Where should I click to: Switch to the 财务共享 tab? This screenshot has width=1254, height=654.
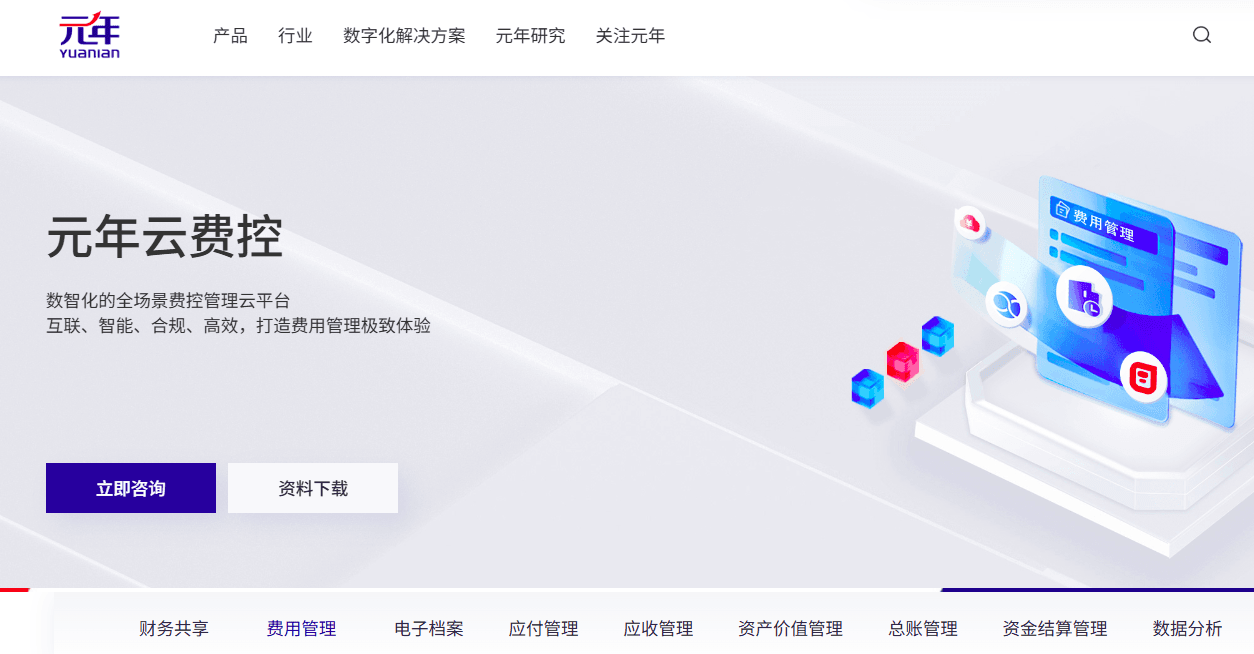pos(174,629)
